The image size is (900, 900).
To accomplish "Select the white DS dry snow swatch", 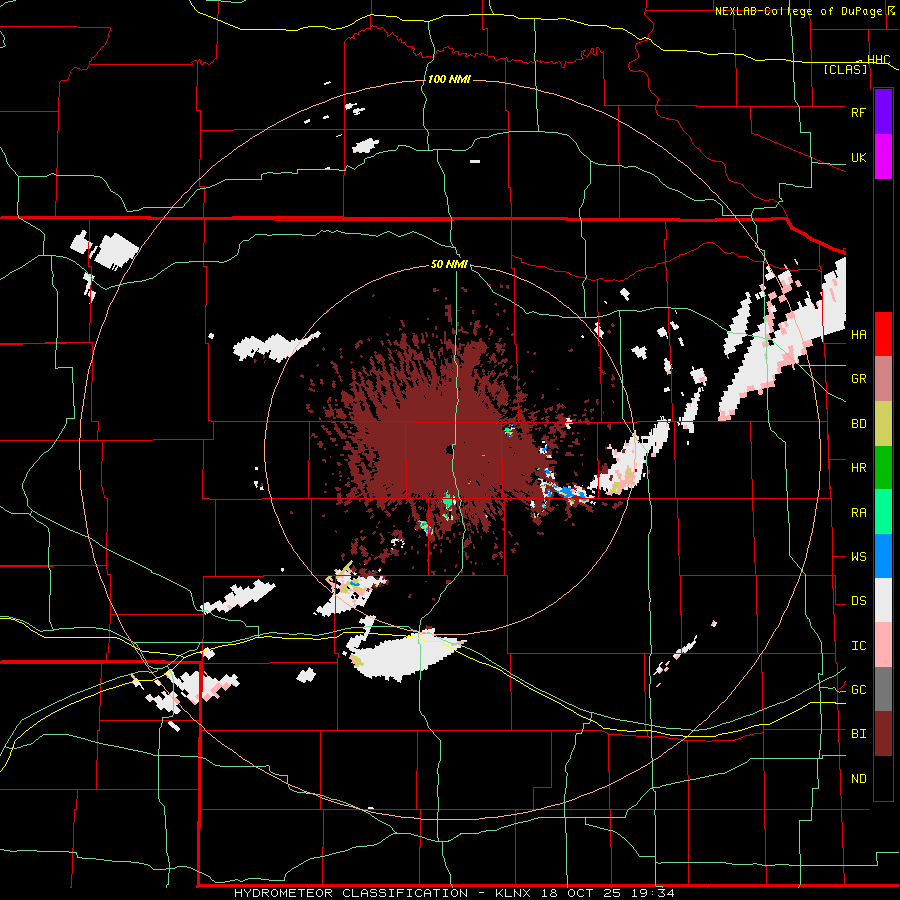I will pos(883,600).
